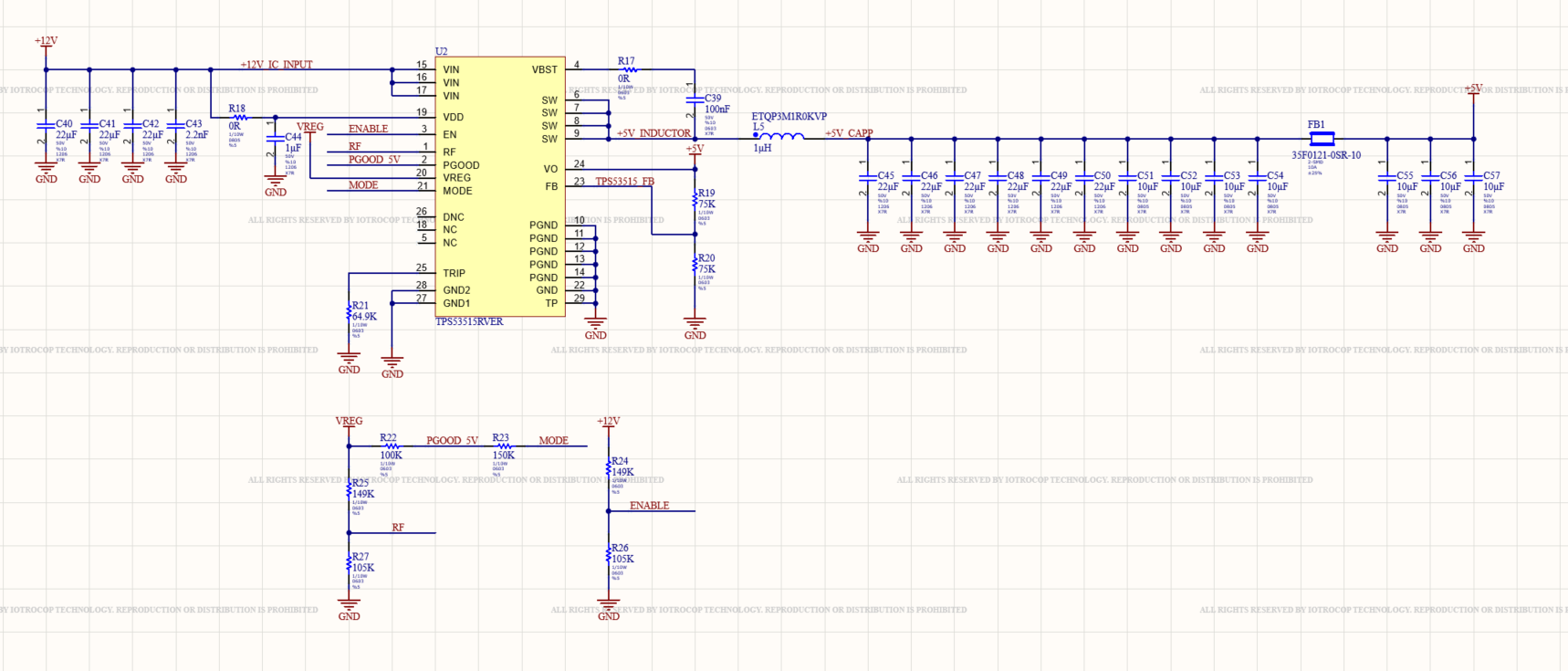Viewport: 1568px width, 671px height.
Task: Click the +5V_CAPP net label
Action: pos(849,133)
